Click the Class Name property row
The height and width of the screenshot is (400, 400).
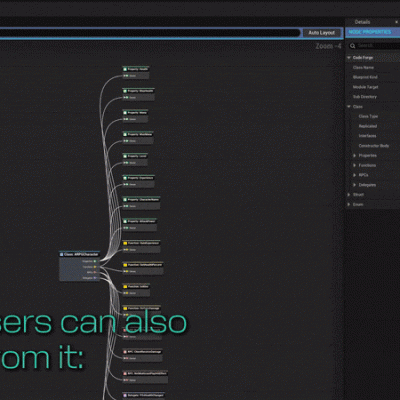tap(373, 68)
